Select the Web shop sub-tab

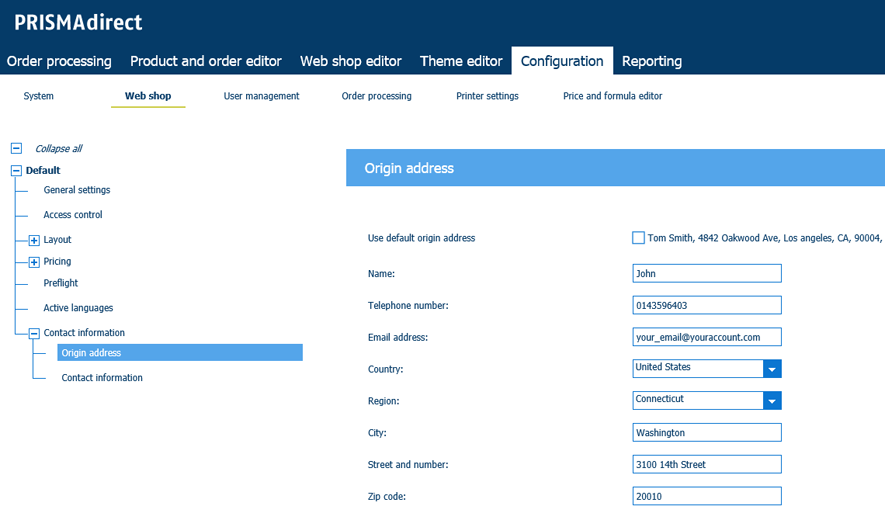pos(148,96)
